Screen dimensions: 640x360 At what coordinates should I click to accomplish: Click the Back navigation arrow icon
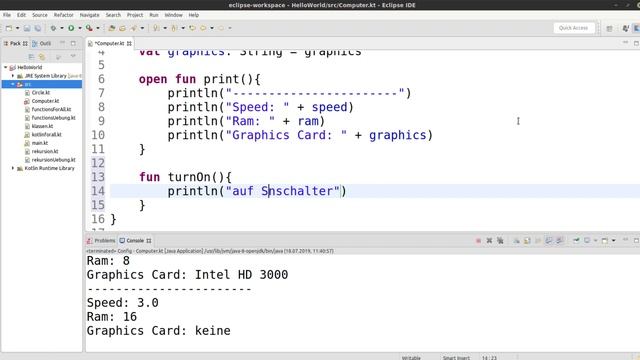tap(203, 28)
